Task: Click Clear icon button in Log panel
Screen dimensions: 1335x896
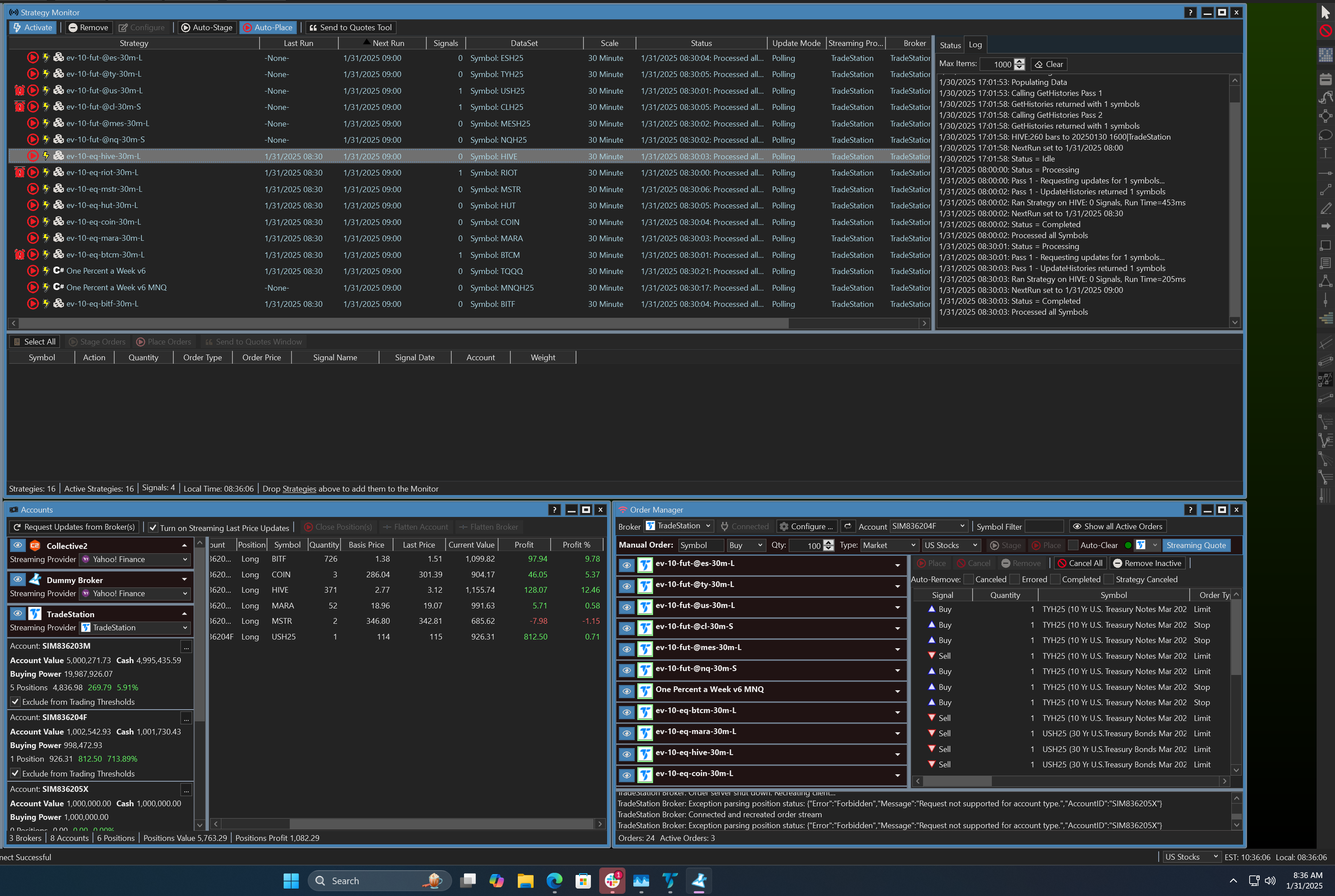Action: click(1039, 65)
